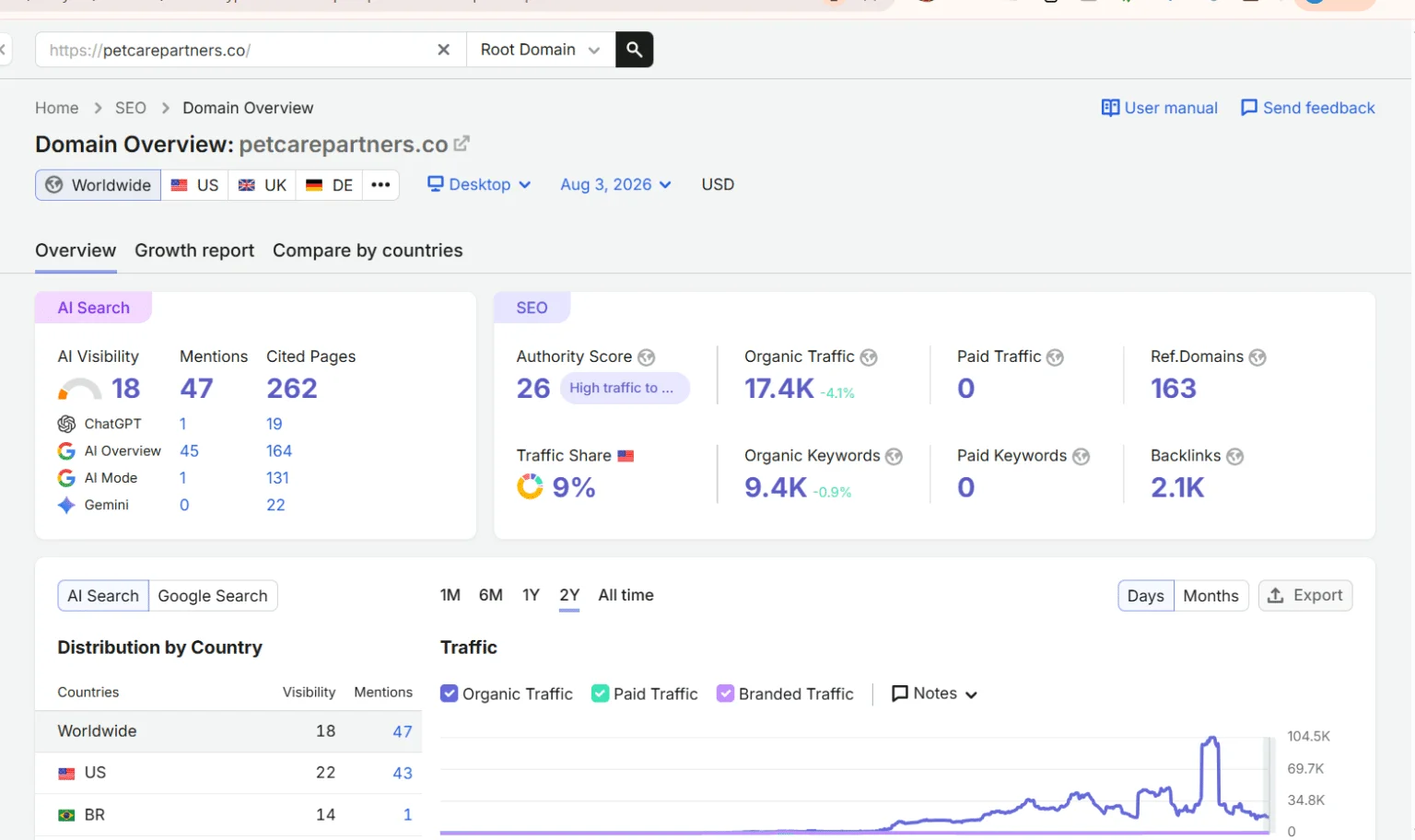This screenshot has height=840, width=1415.
Task: Open the User manual link
Action: pyautogui.click(x=1159, y=108)
